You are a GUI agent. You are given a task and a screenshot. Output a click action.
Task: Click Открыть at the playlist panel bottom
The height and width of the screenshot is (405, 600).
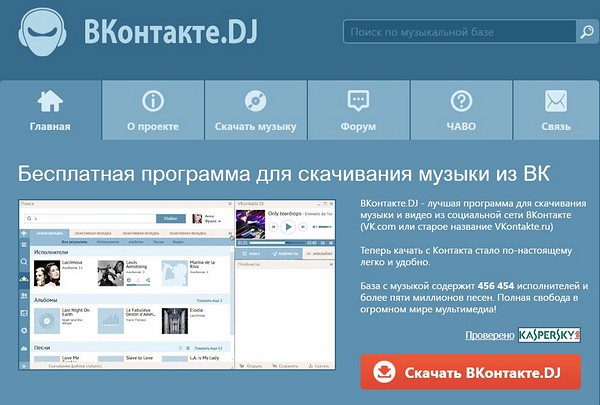[251, 366]
